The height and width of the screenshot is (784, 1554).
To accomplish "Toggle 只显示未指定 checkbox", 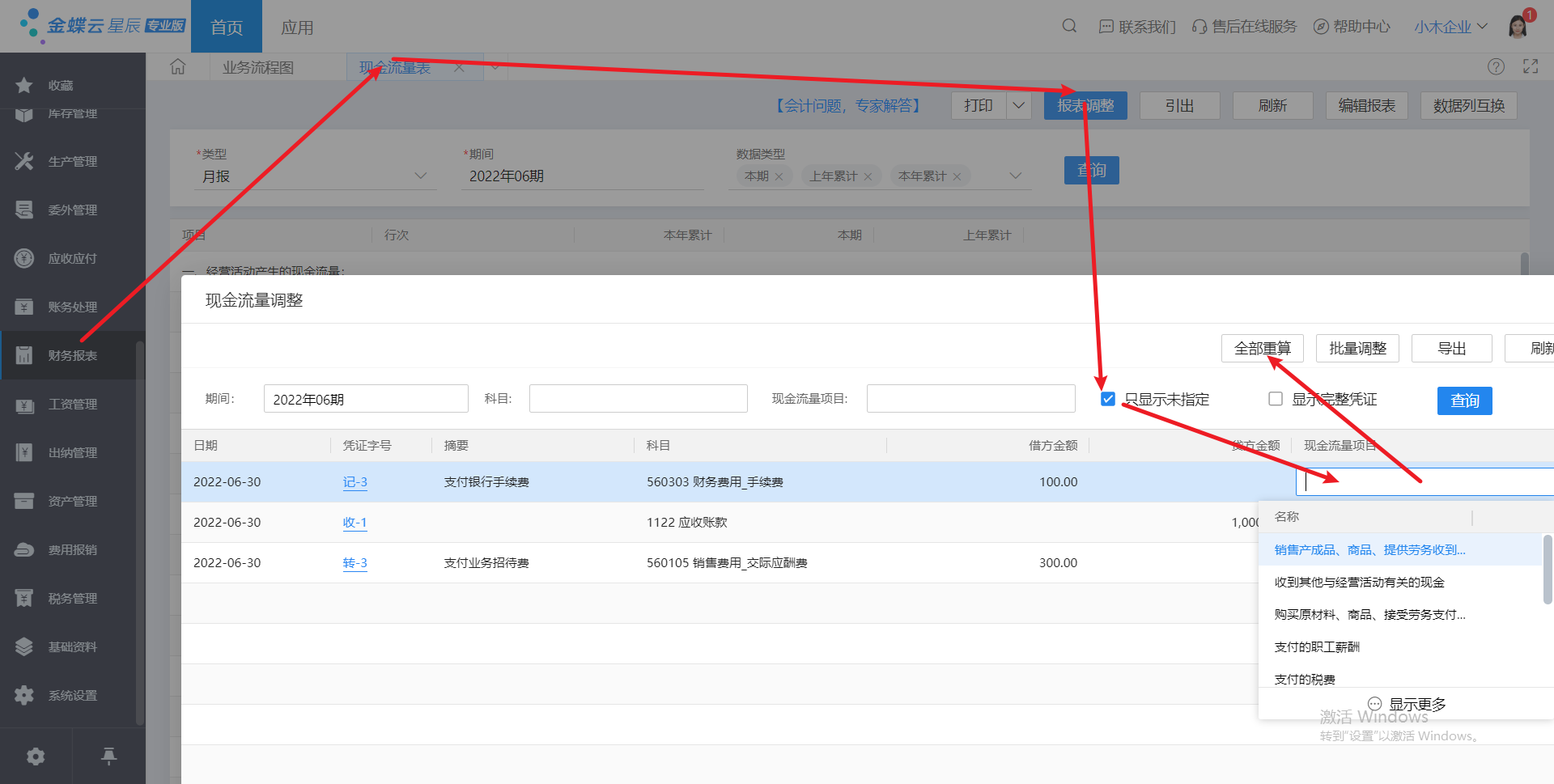I will point(1108,399).
